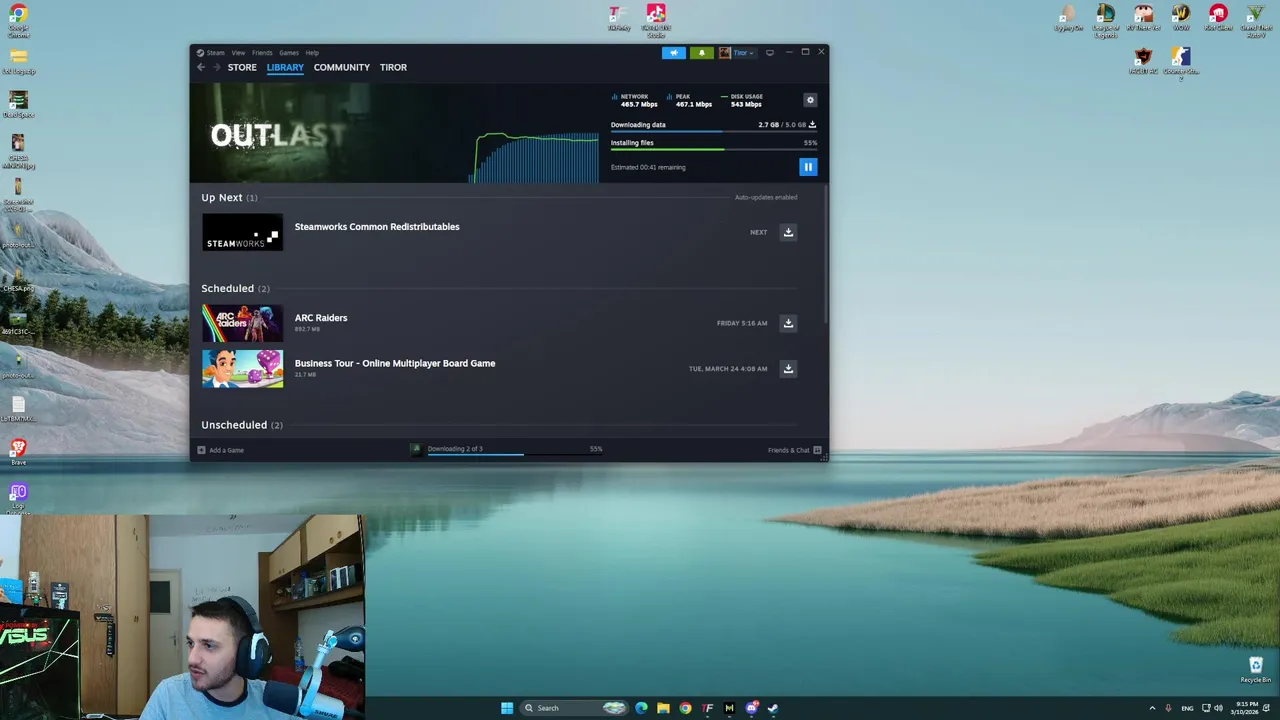1280x720 pixels.
Task: Select the Riot Client desktop icon
Action: [1218, 17]
